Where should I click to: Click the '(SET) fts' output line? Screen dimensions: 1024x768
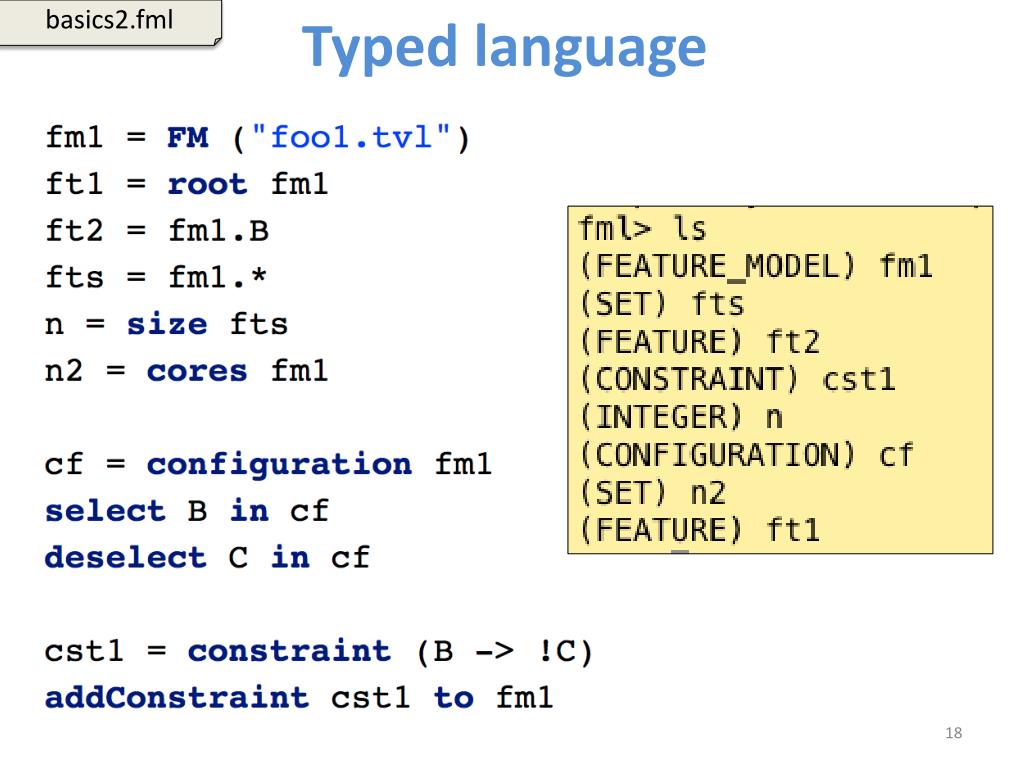click(x=662, y=304)
